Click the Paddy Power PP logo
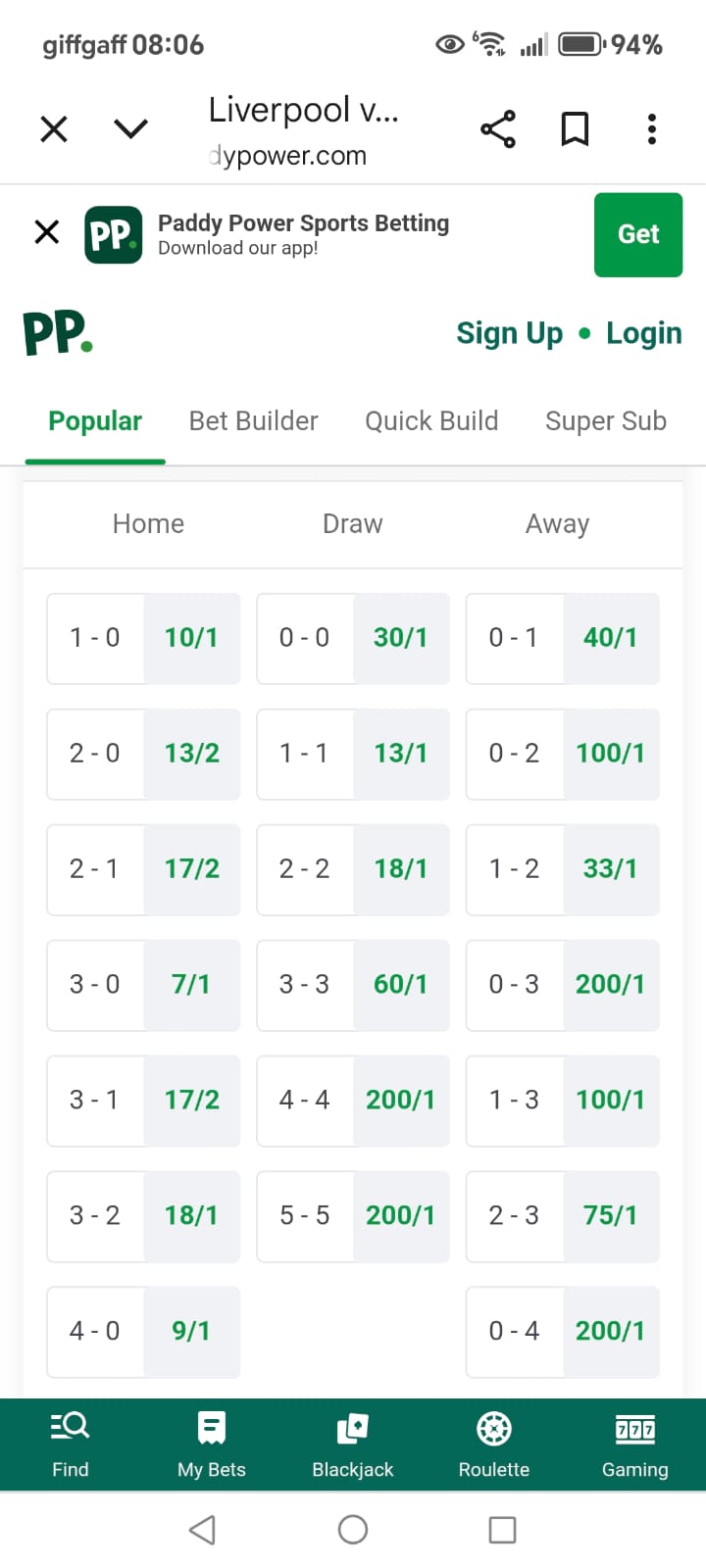Screen dimensions: 706x1568 pos(58,333)
